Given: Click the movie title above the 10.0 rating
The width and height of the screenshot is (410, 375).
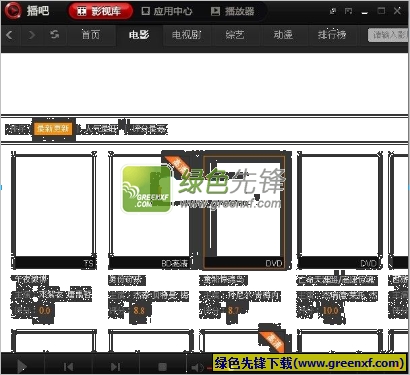Looking at the screenshot, I should pyautogui.click(x=337, y=280).
